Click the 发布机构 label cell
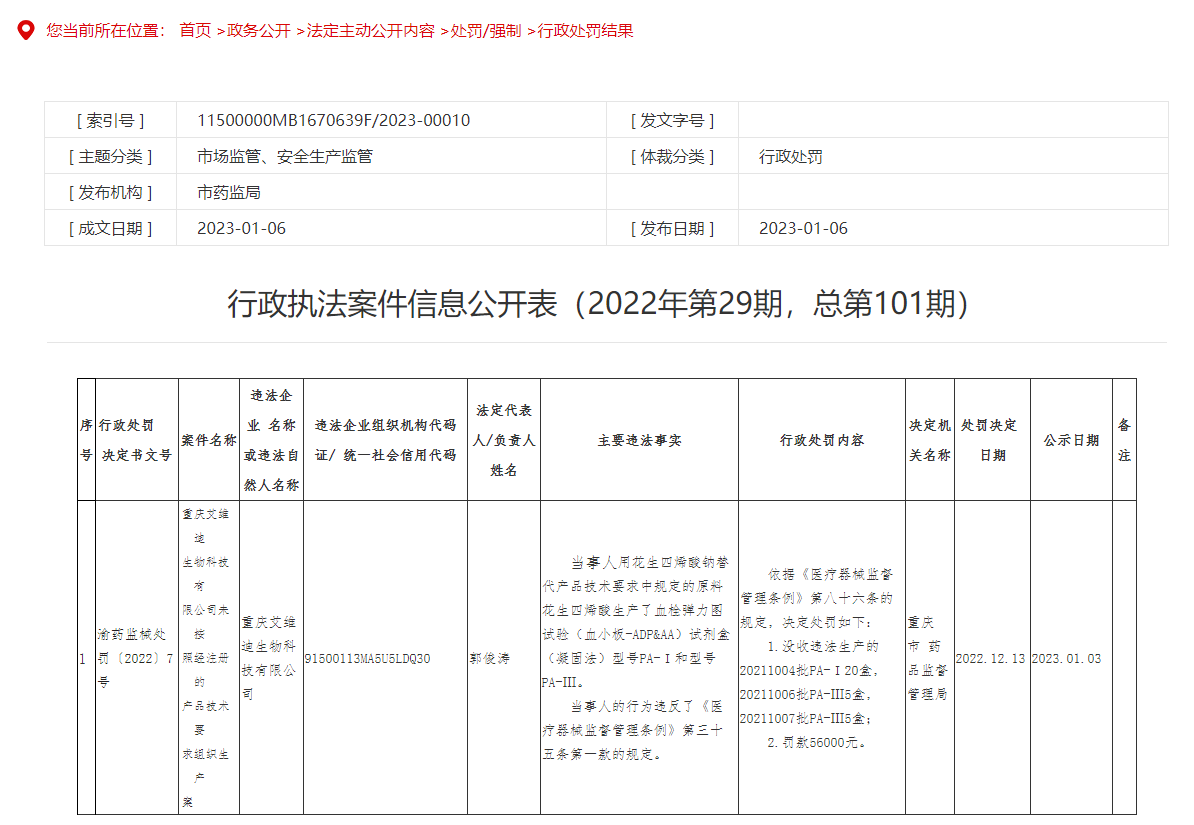This screenshot has height=825, width=1194. click(110, 192)
